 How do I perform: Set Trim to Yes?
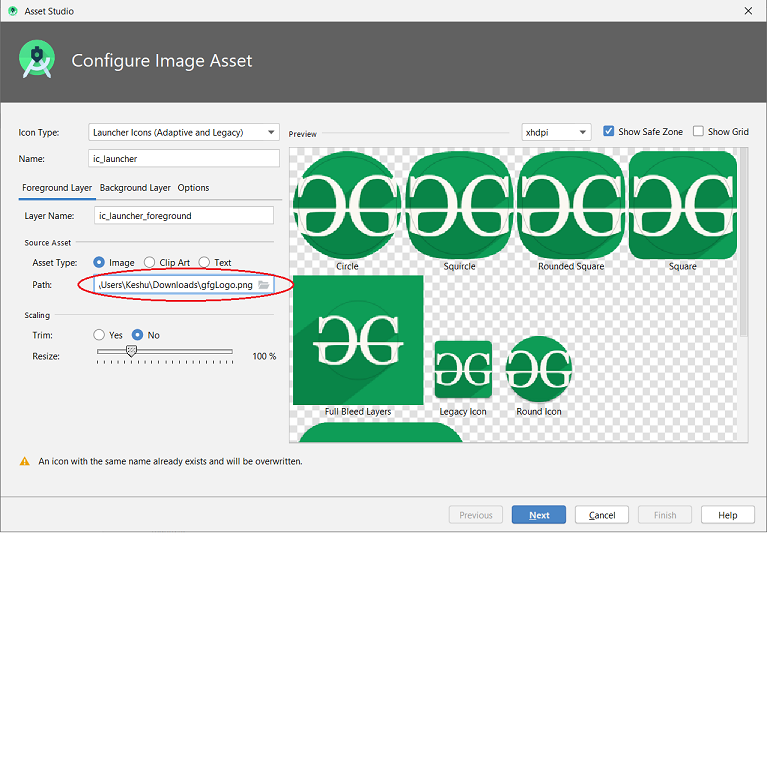(99, 335)
